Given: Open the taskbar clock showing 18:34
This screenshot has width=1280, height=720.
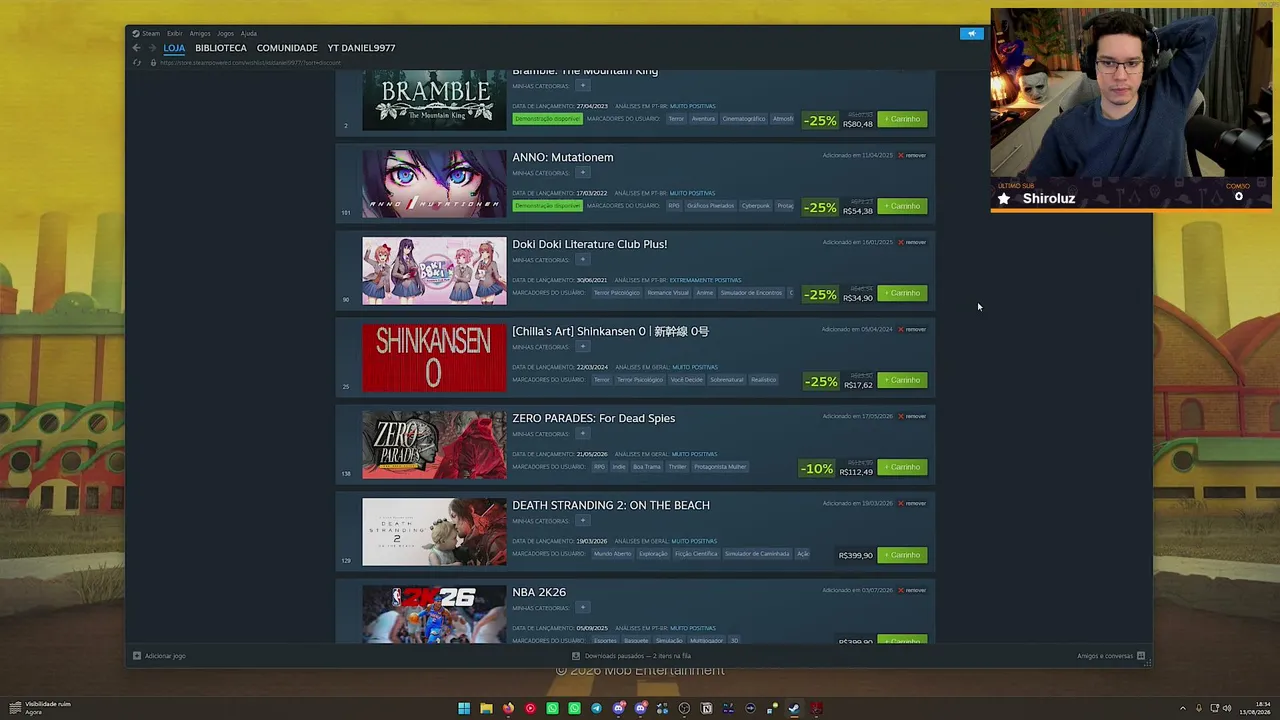Looking at the screenshot, I should pos(1255,709).
